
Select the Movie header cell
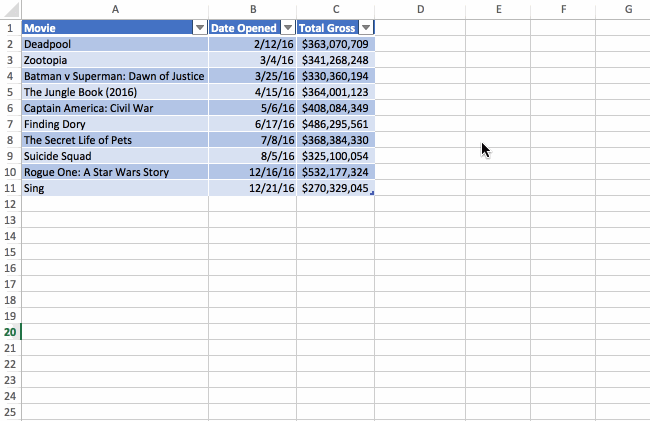115,28
